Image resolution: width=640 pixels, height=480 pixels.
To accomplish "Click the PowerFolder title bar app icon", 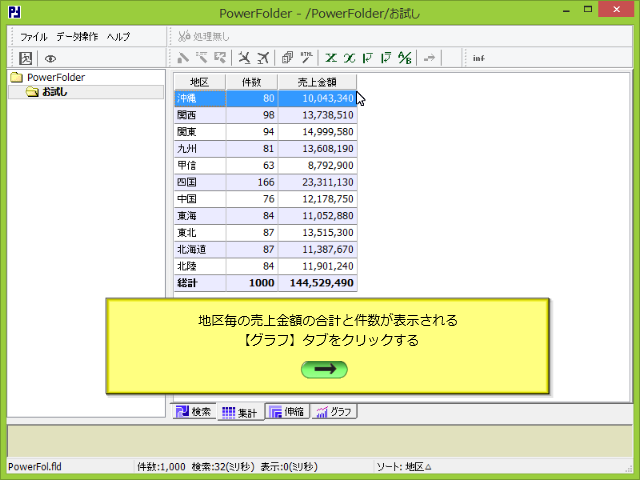I will pos(15,12).
